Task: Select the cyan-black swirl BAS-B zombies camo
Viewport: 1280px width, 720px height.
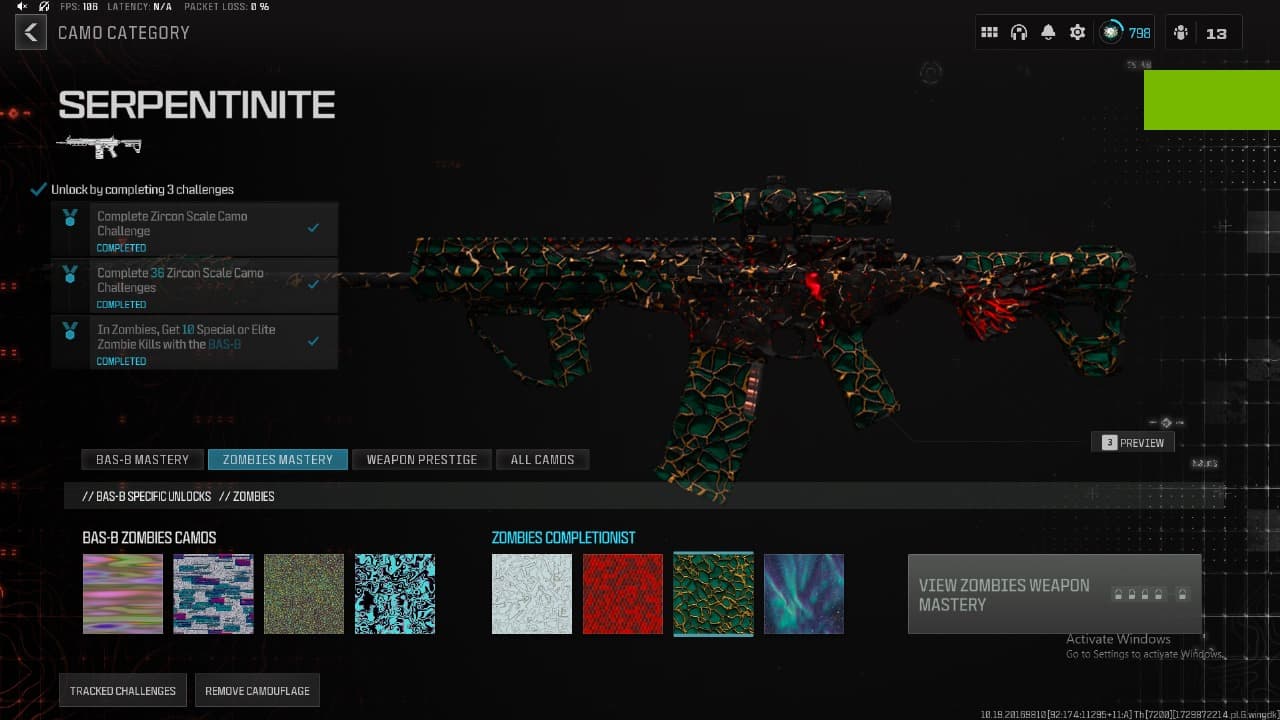Action: 395,594
